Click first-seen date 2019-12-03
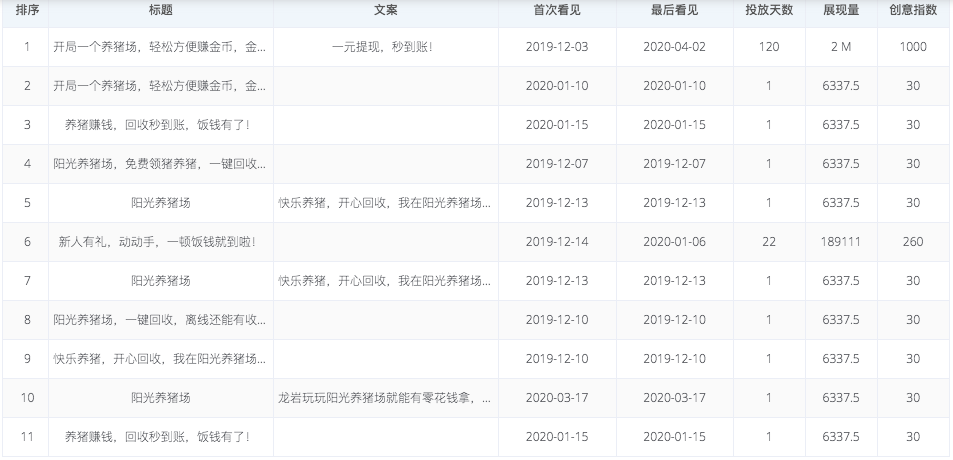 pos(557,47)
